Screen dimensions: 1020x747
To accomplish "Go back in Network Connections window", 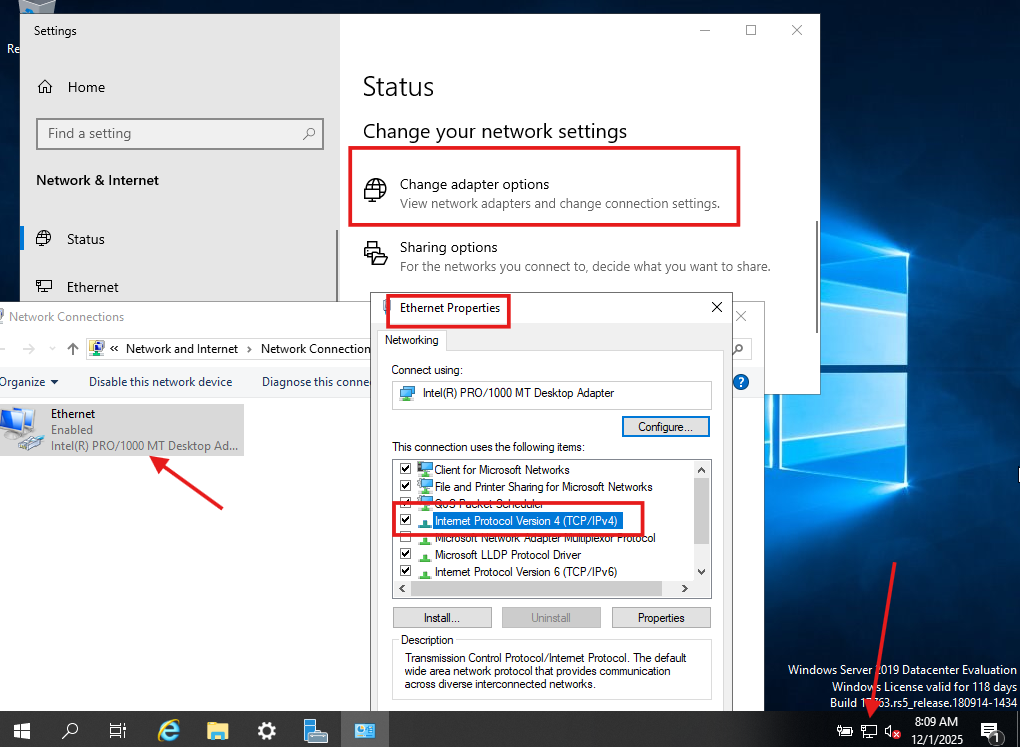I will [x=5, y=349].
